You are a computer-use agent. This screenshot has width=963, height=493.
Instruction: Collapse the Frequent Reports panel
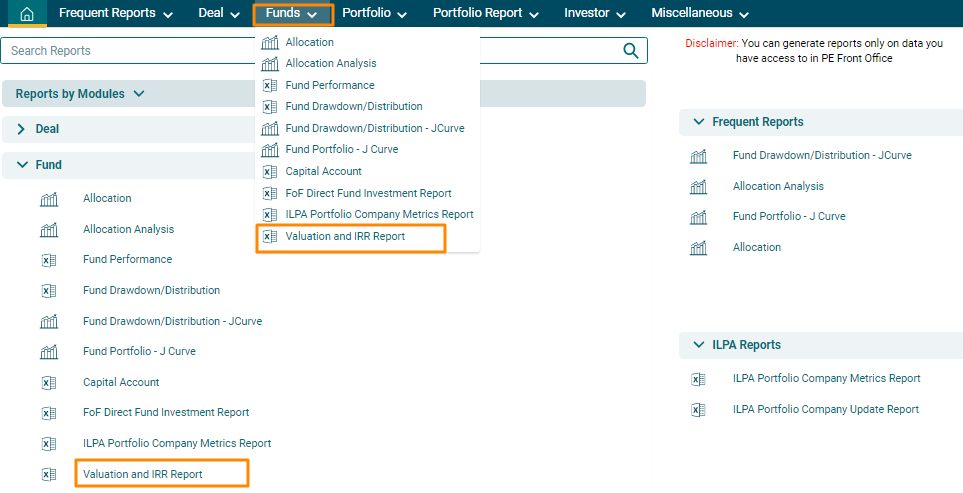tap(697, 122)
